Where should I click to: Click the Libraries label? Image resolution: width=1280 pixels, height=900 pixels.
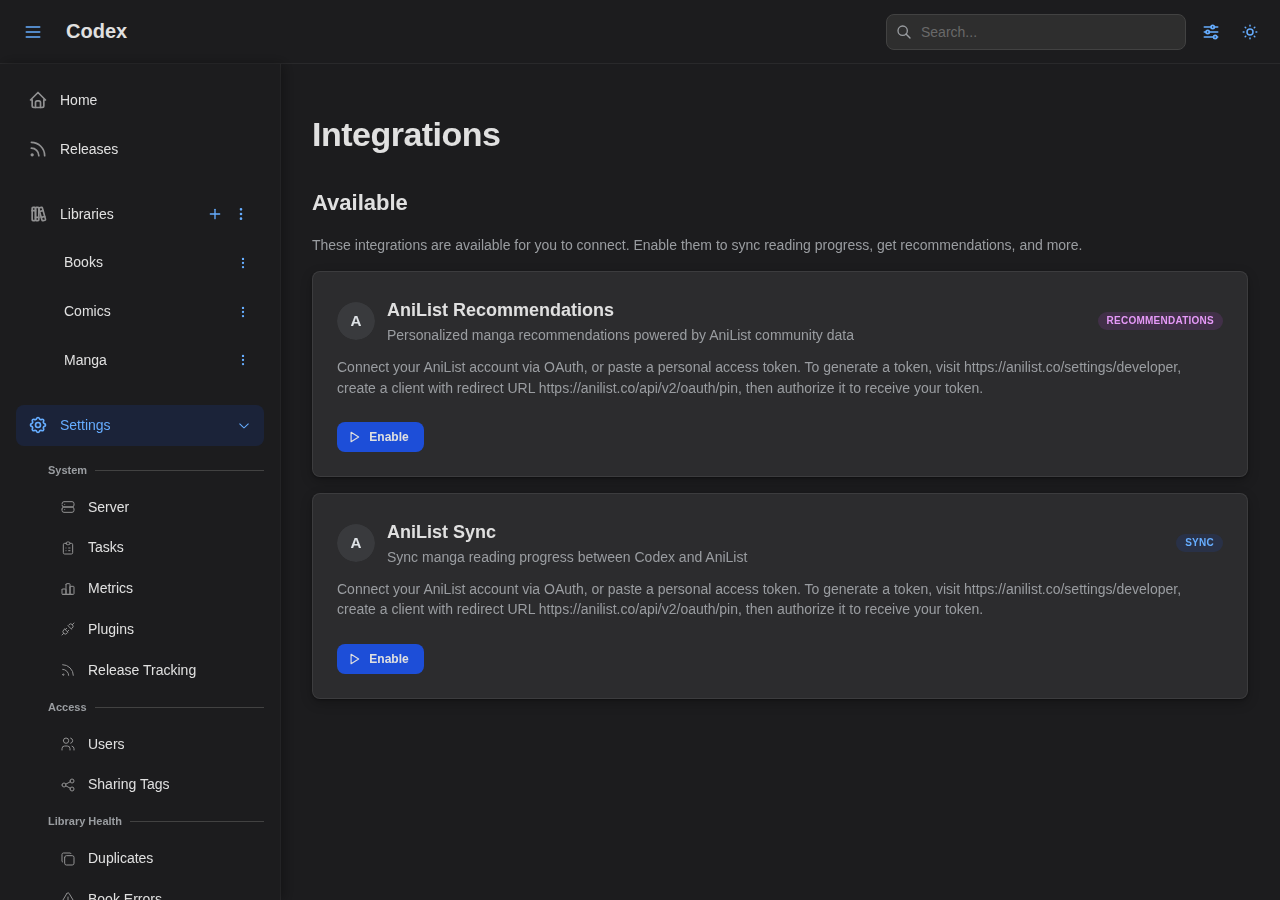click(x=87, y=214)
